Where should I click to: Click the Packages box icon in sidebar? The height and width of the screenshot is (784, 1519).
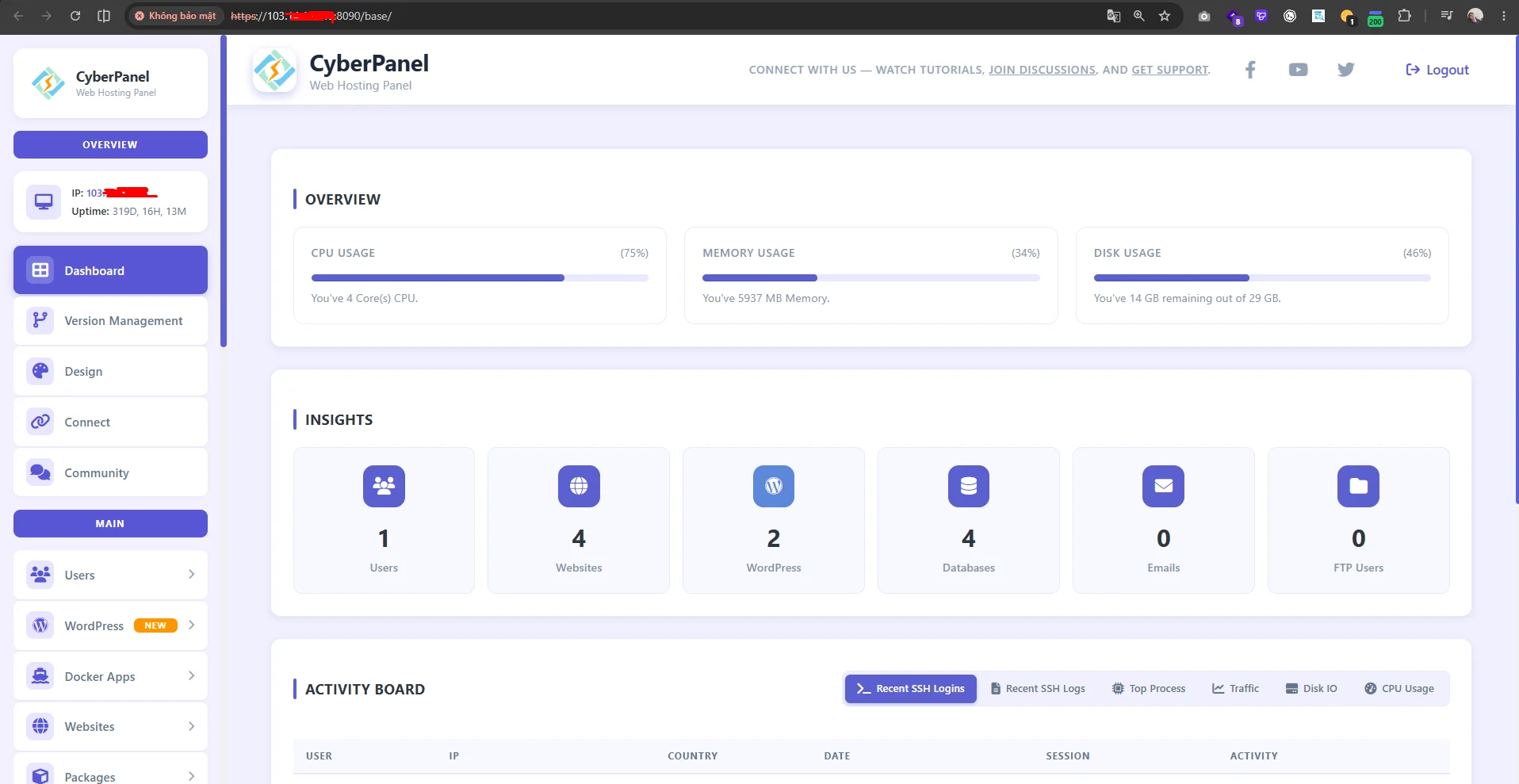[40, 774]
